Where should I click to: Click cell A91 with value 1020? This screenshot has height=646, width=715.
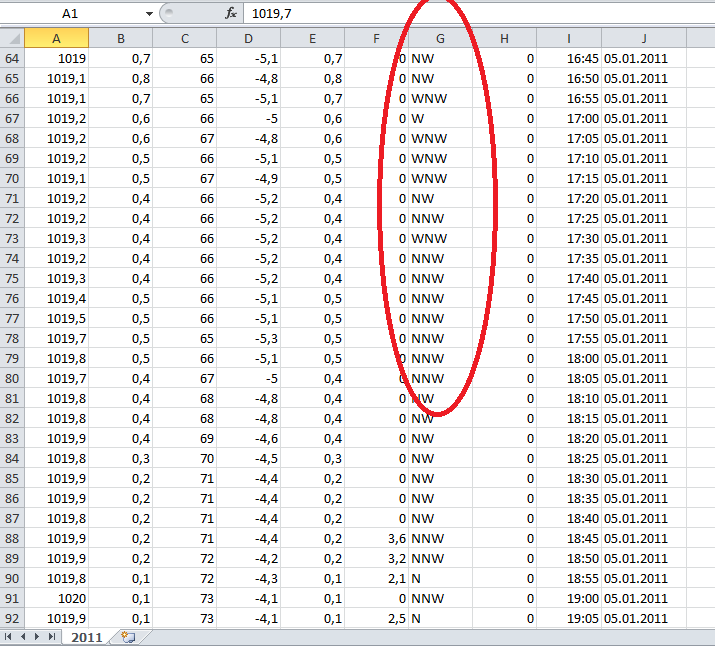click(x=57, y=599)
